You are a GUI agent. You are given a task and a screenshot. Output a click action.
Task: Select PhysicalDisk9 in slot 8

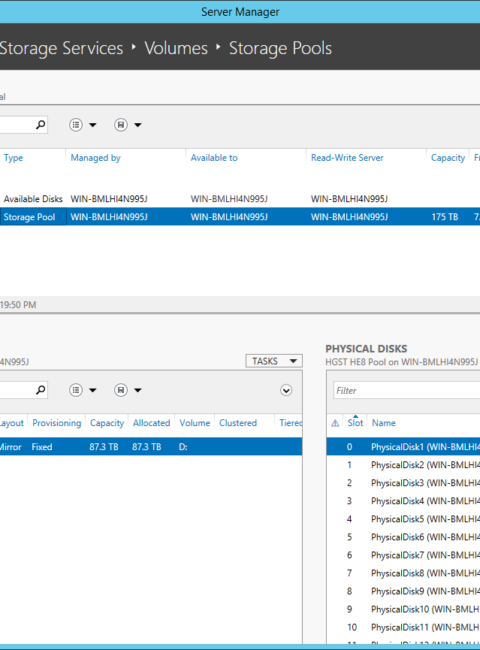[403, 591]
